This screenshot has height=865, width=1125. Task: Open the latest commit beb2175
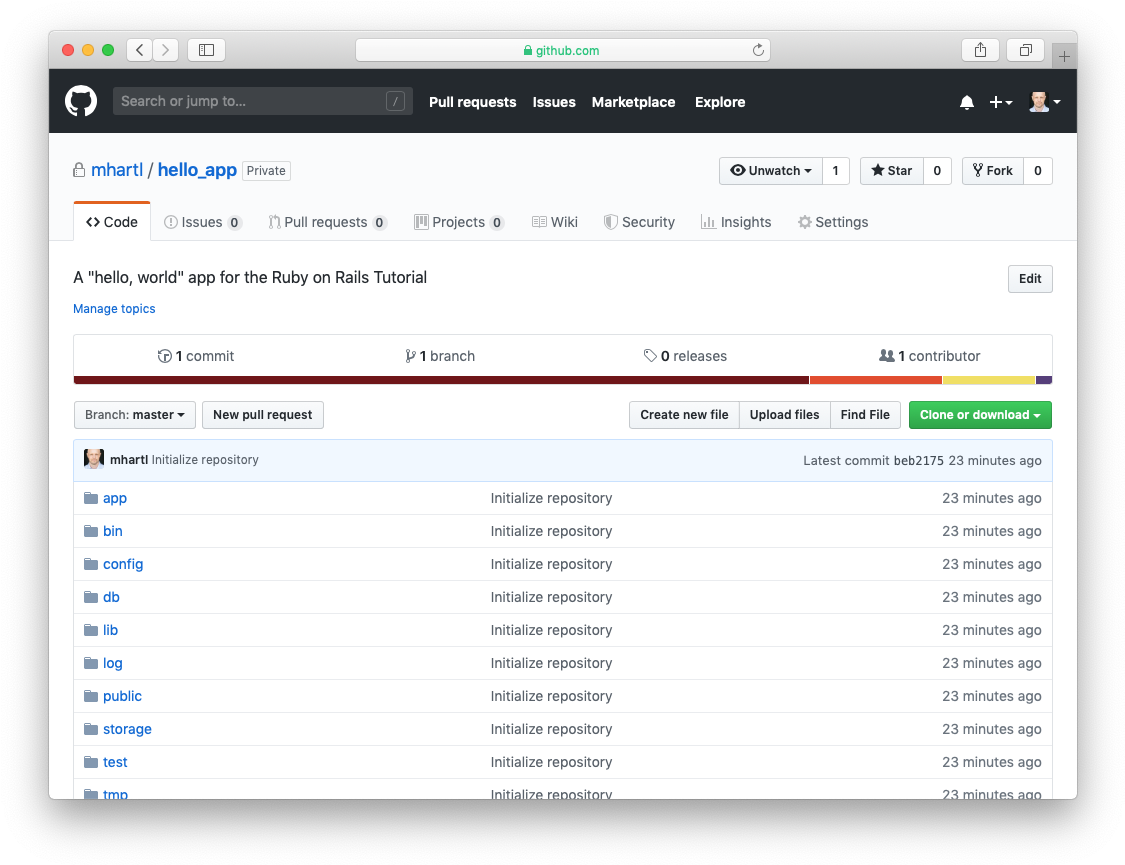(x=918, y=460)
